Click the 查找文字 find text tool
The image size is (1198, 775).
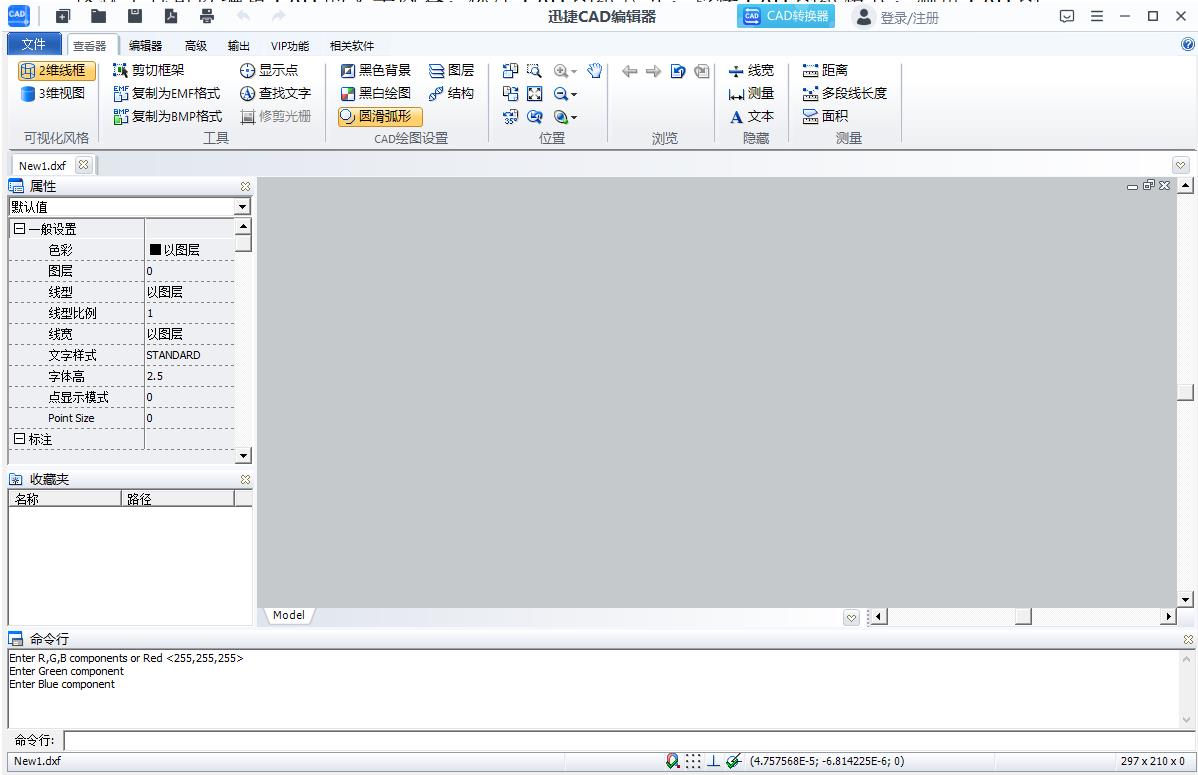coord(275,94)
